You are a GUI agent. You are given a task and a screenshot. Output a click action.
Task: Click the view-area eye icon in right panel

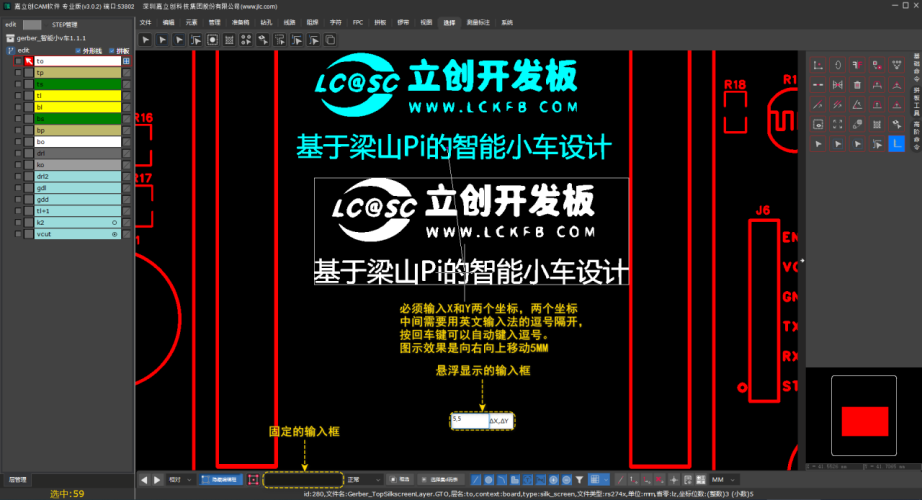818,124
